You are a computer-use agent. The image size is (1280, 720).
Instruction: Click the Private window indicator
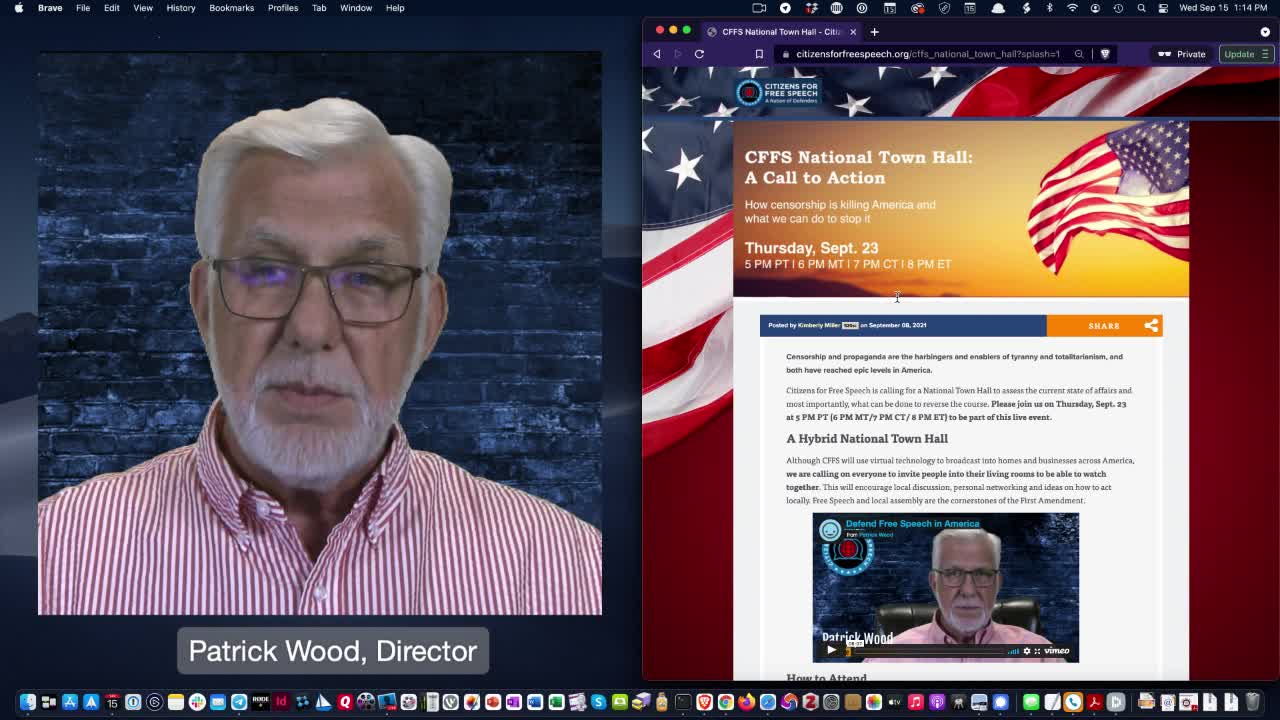pyautogui.click(x=1182, y=54)
